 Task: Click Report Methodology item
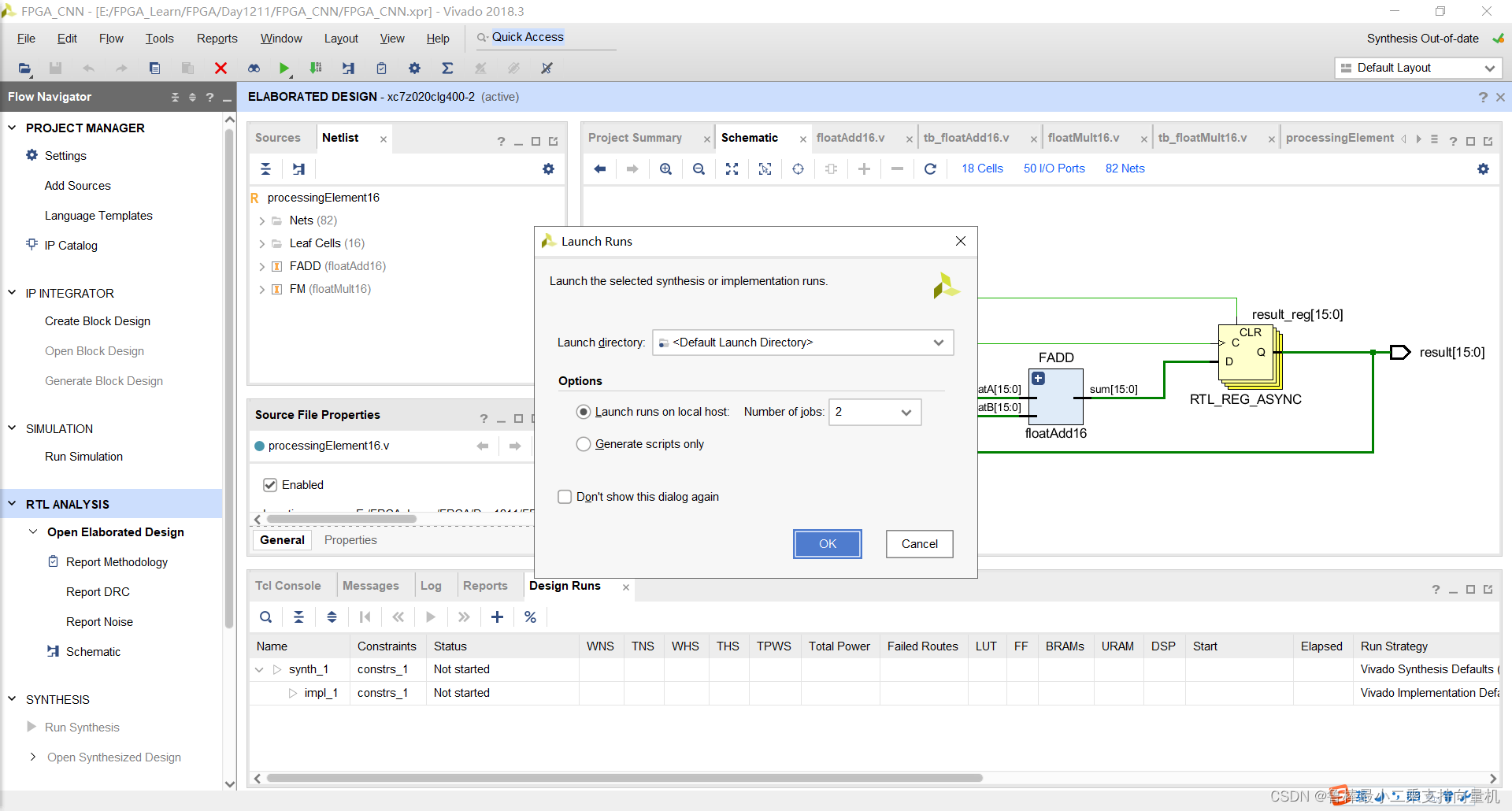[117, 562]
